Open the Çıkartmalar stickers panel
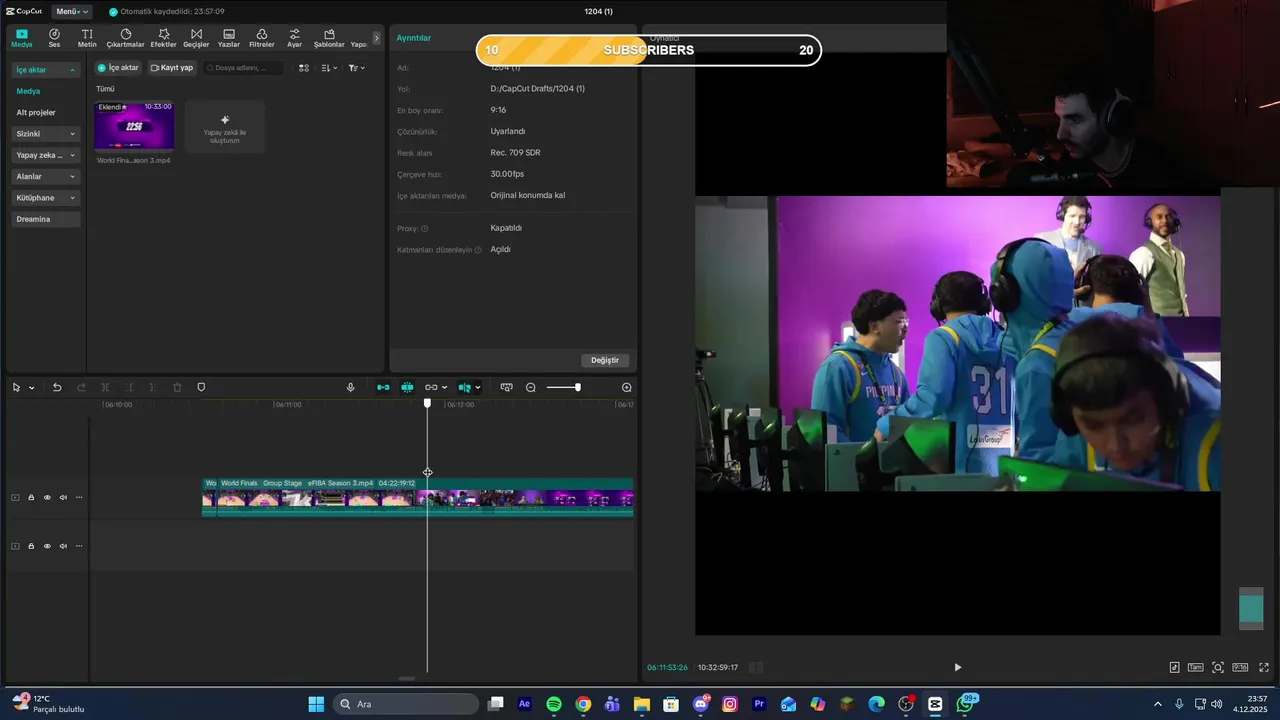This screenshot has width=1280, height=720. 126,38
